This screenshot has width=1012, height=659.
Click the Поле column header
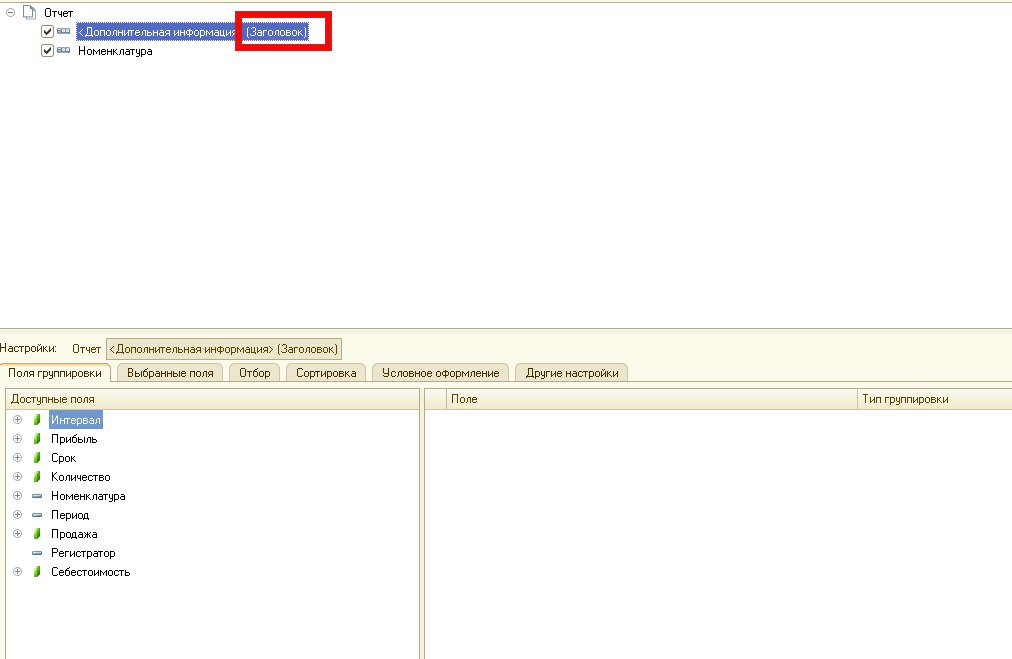651,399
